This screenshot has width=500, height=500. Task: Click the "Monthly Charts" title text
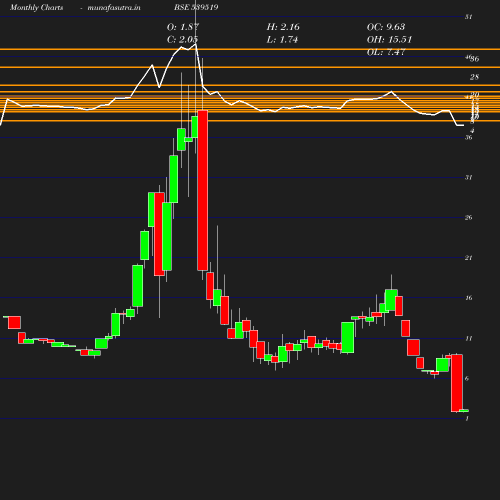pos(37,7)
